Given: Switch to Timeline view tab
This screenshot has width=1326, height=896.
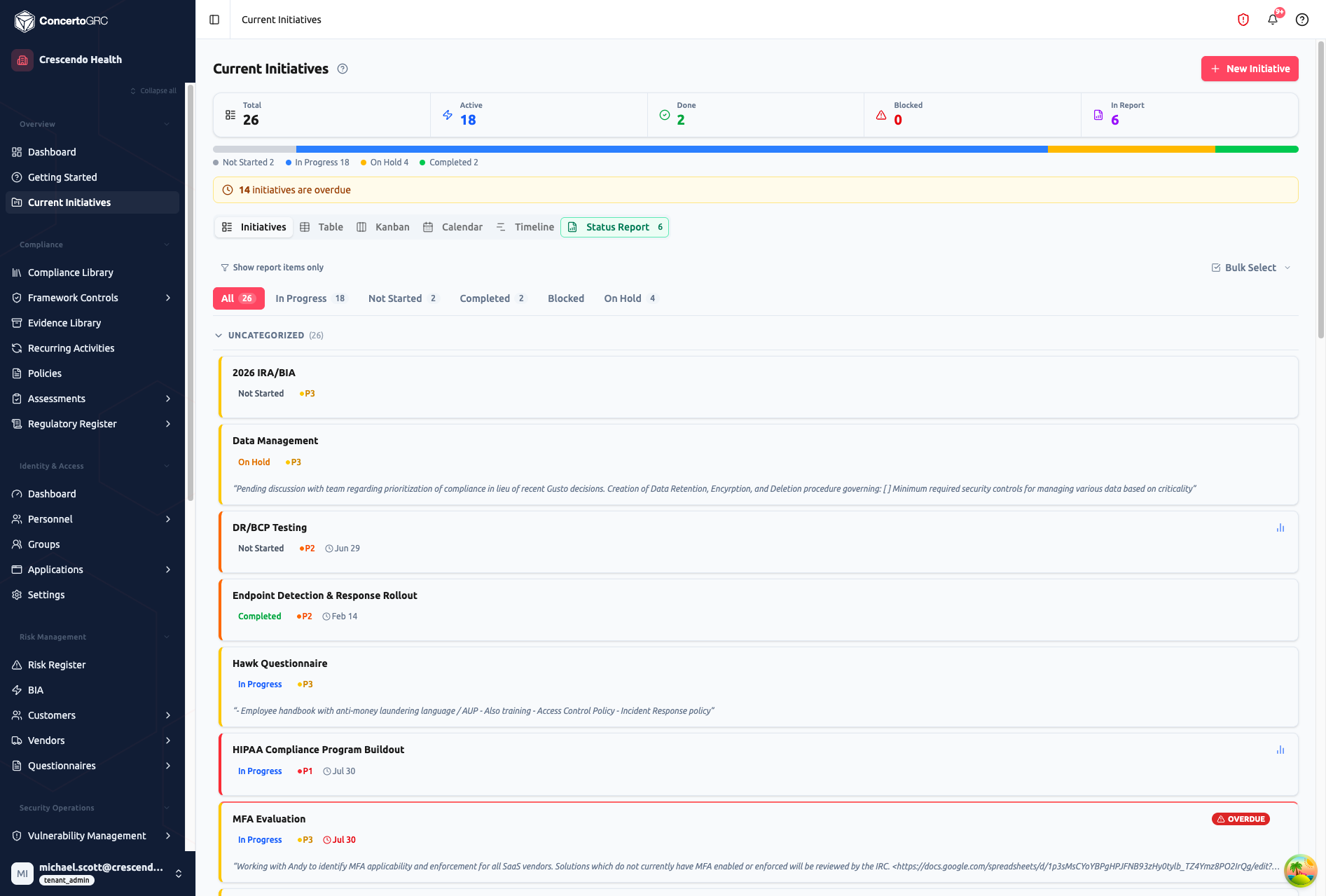Looking at the screenshot, I should 525,227.
